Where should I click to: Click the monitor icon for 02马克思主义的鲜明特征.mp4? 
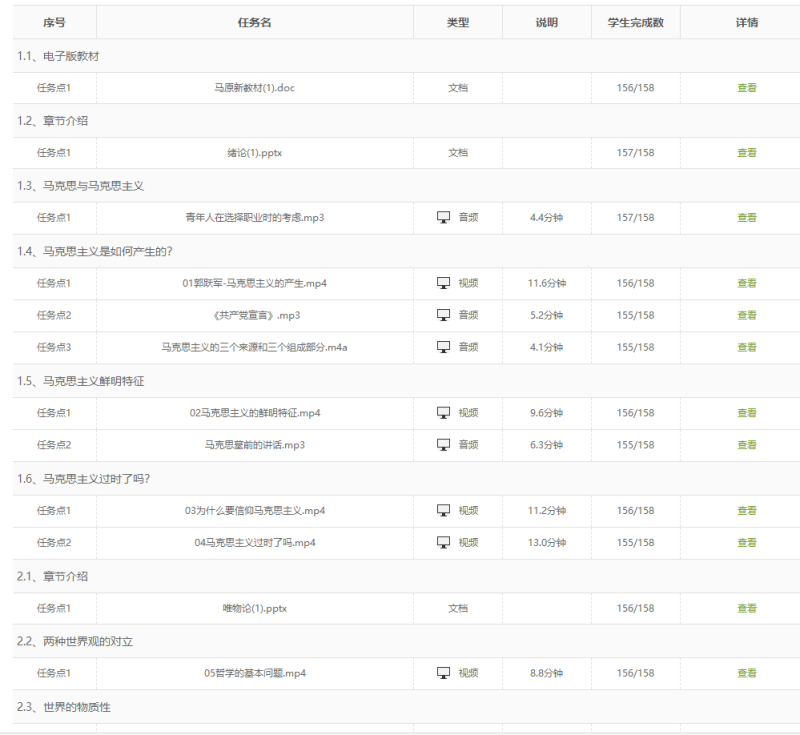coord(444,412)
